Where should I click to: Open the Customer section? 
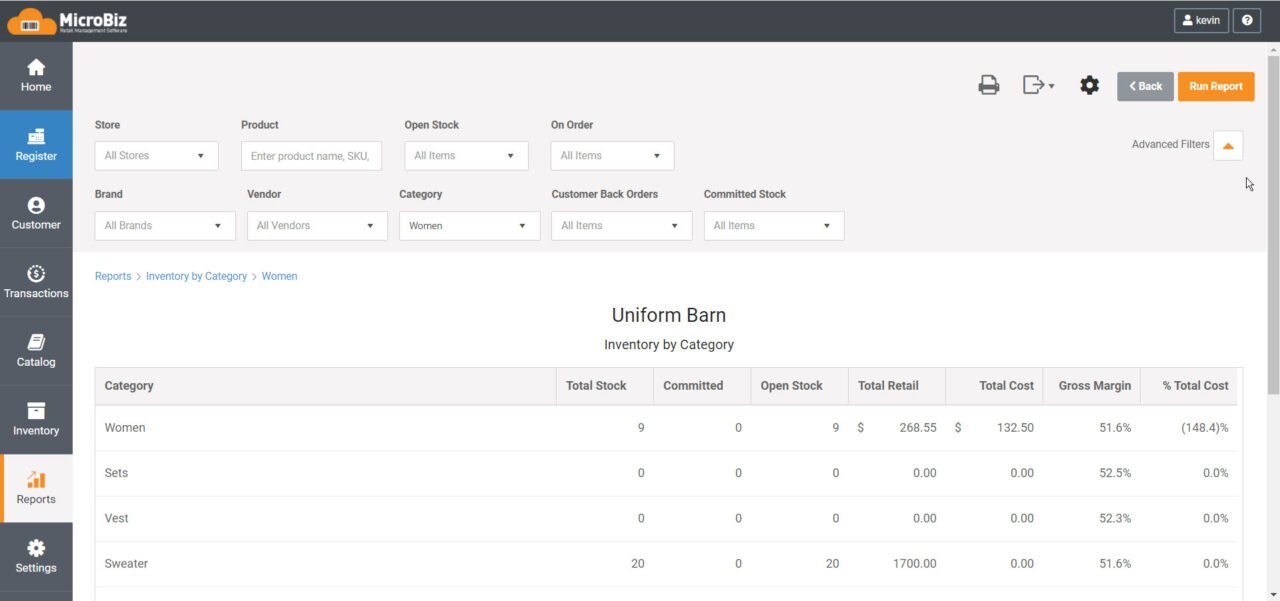[x=36, y=212]
